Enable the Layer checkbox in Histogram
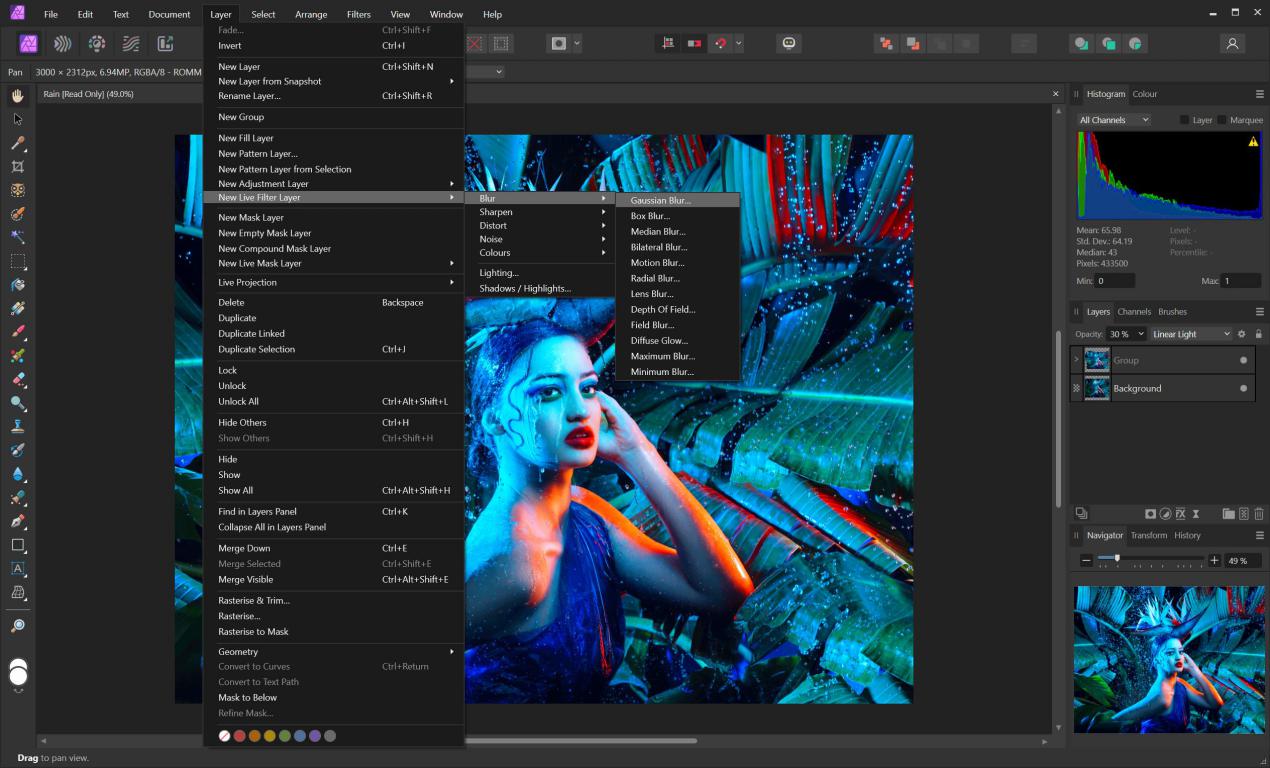Screen dimensions: 1270x768 1185,120
